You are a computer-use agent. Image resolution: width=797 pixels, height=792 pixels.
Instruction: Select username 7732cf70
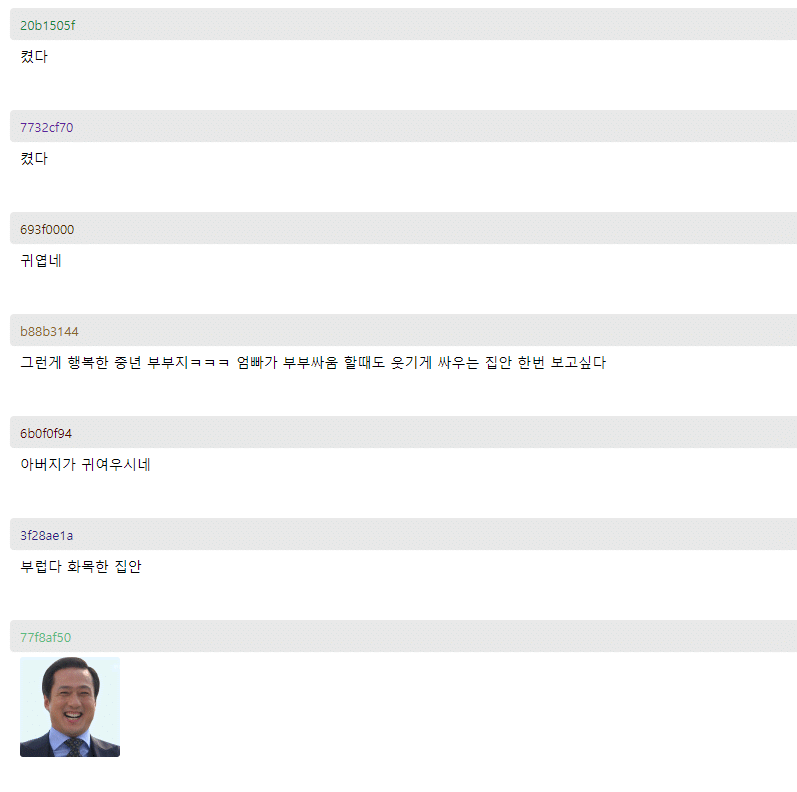tap(46, 128)
